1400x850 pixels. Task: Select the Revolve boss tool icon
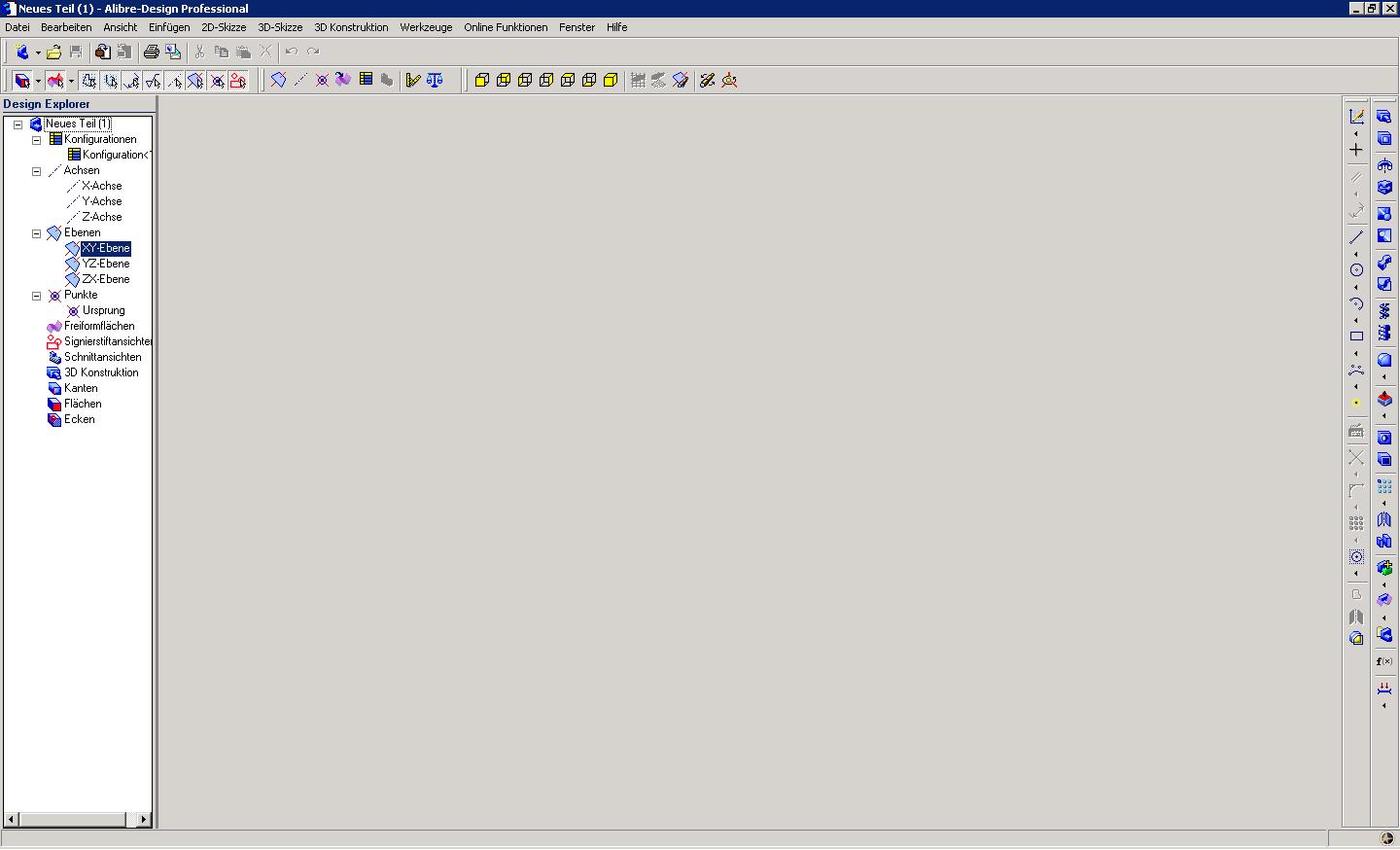coord(1384,165)
